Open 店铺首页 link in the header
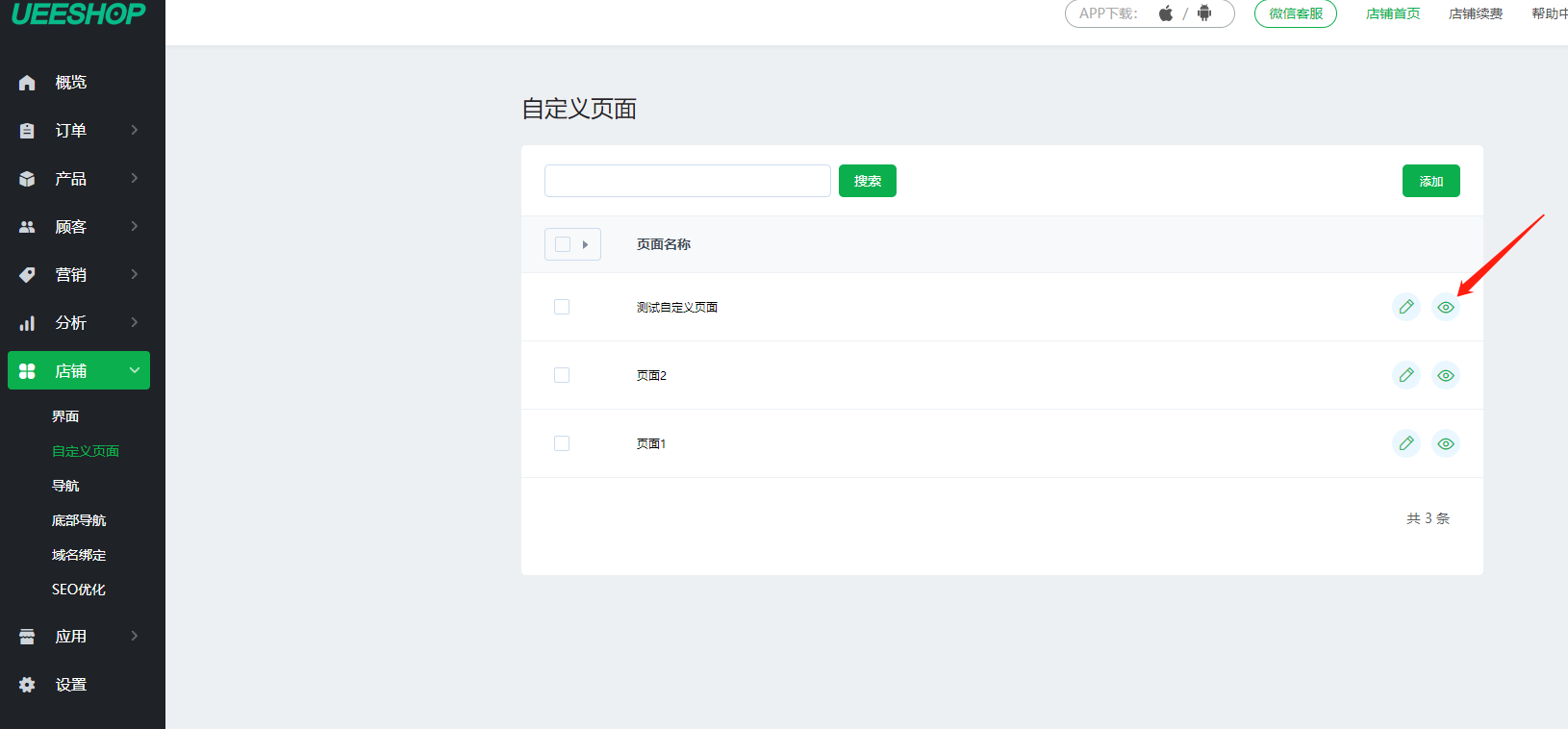This screenshot has height=729, width=1568. click(x=1392, y=13)
